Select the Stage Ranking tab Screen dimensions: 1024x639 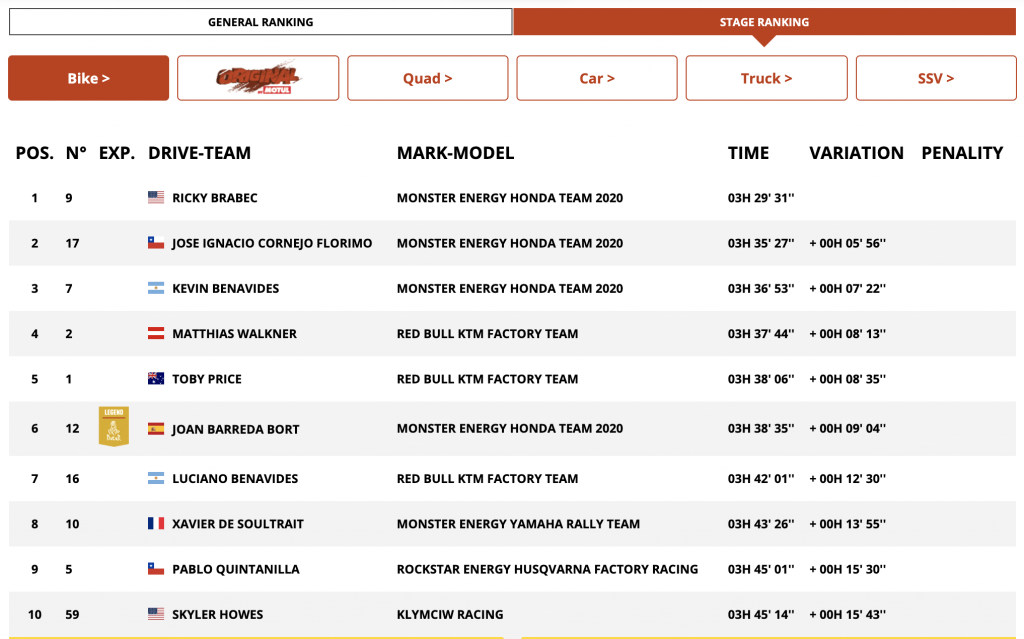(764, 22)
